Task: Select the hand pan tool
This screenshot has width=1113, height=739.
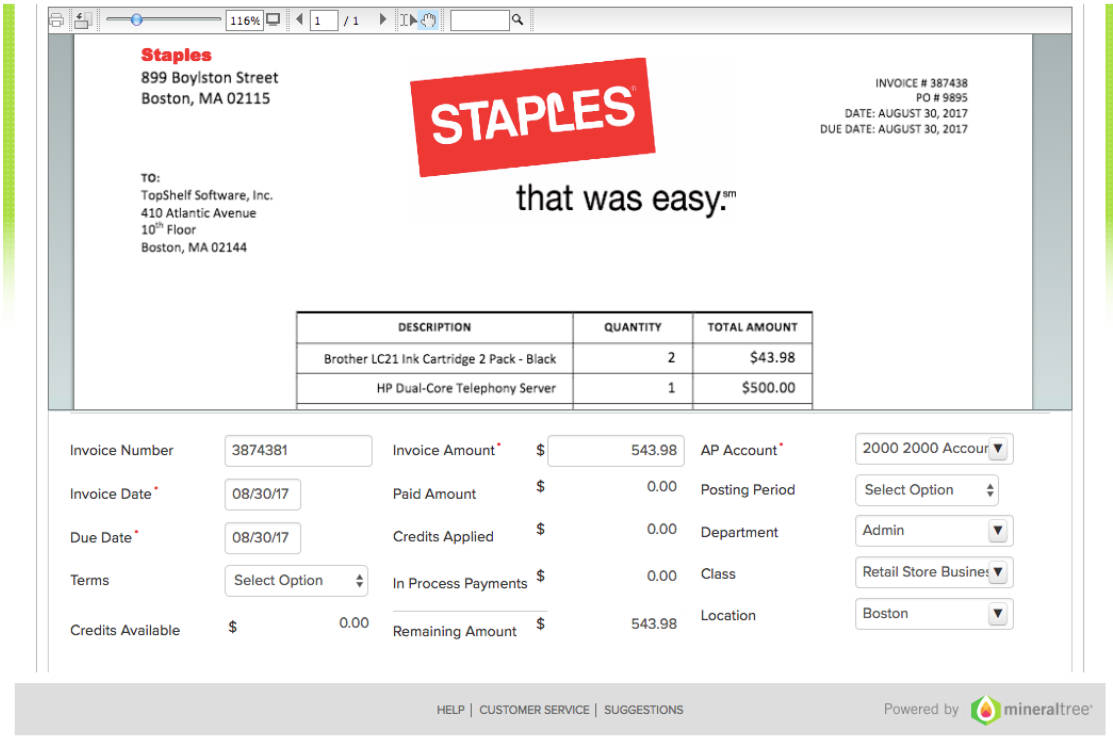Action: click(429, 19)
